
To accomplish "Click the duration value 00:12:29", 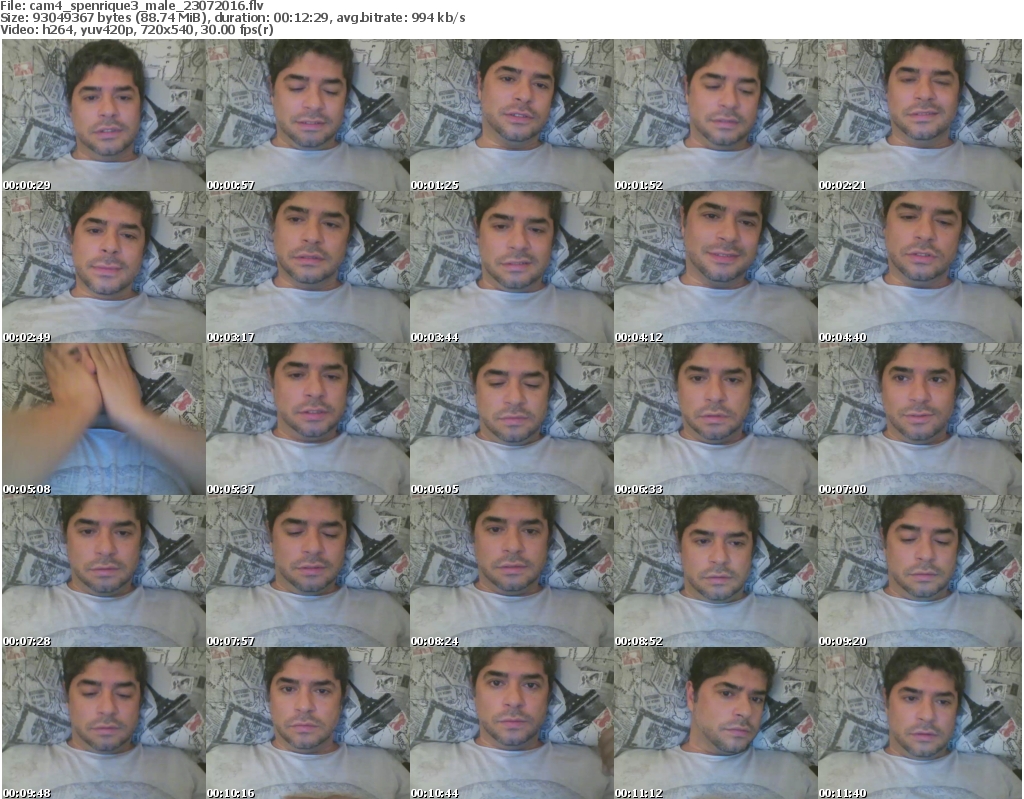I will (x=301, y=18).
